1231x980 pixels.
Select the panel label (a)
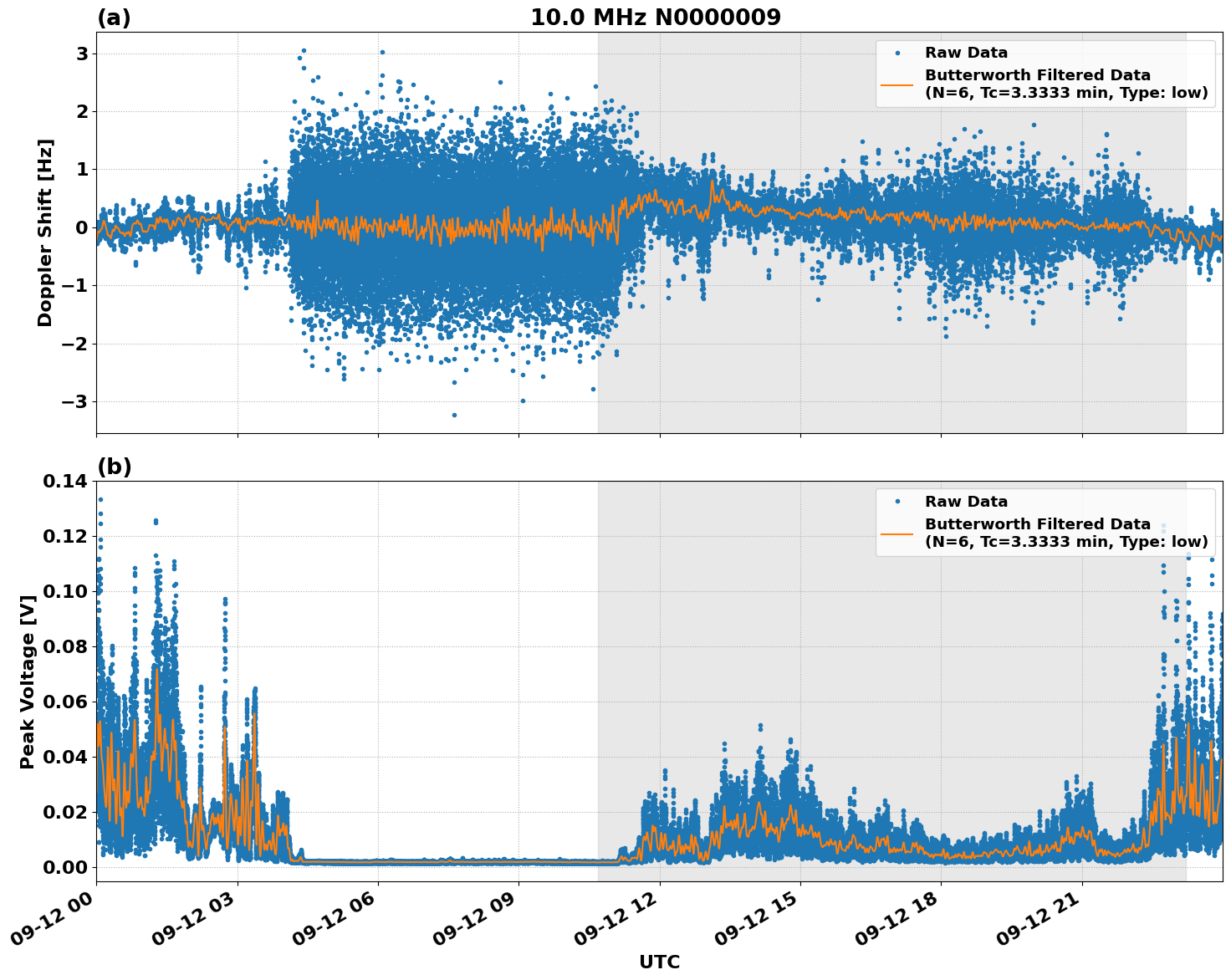pyautogui.click(x=115, y=16)
